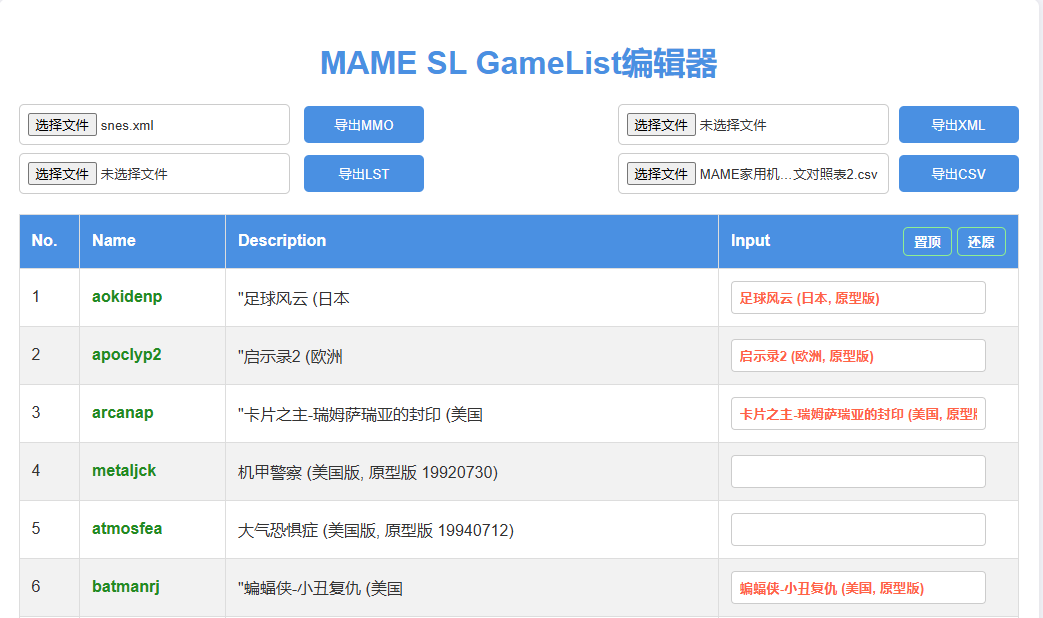1043x618 pixels.
Task: Click 选择文件 next to the 导出LST button
Action: point(62,173)
